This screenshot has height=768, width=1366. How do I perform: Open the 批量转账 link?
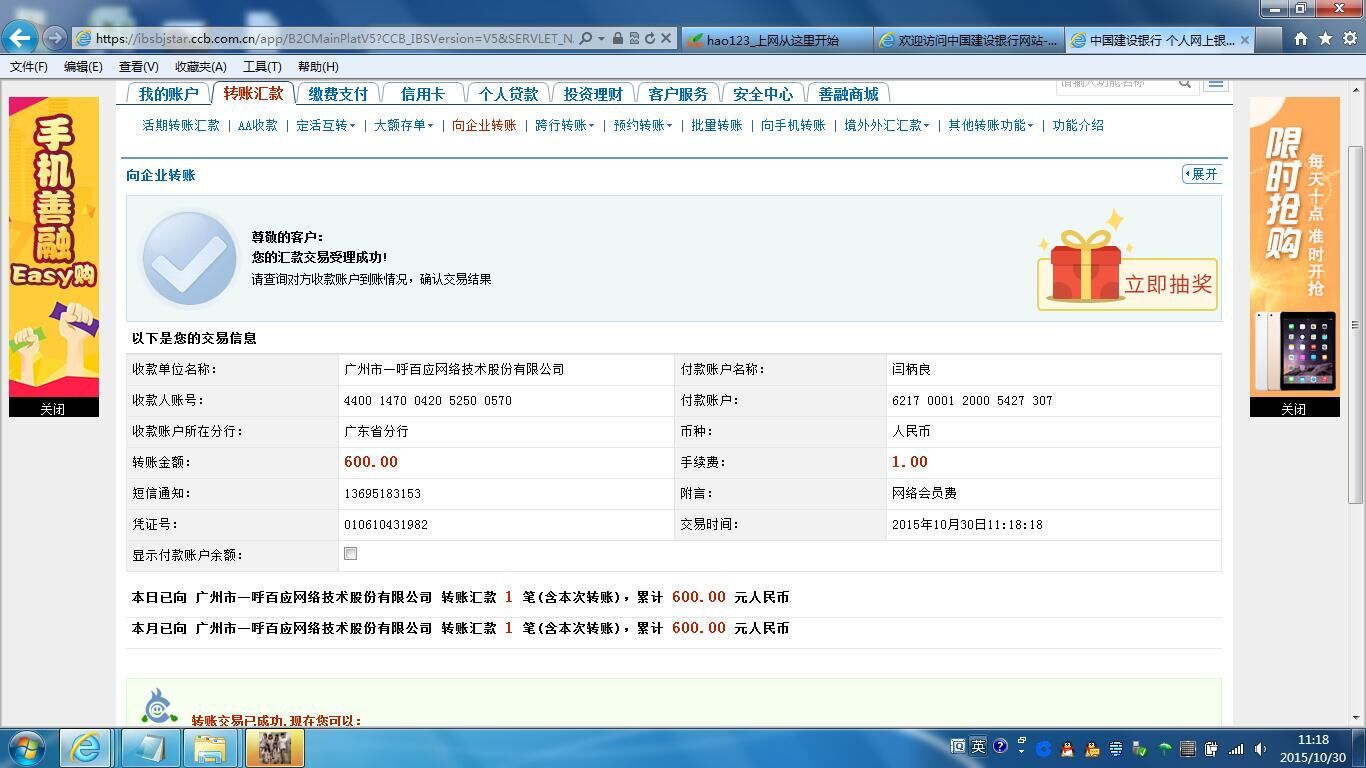716,126
